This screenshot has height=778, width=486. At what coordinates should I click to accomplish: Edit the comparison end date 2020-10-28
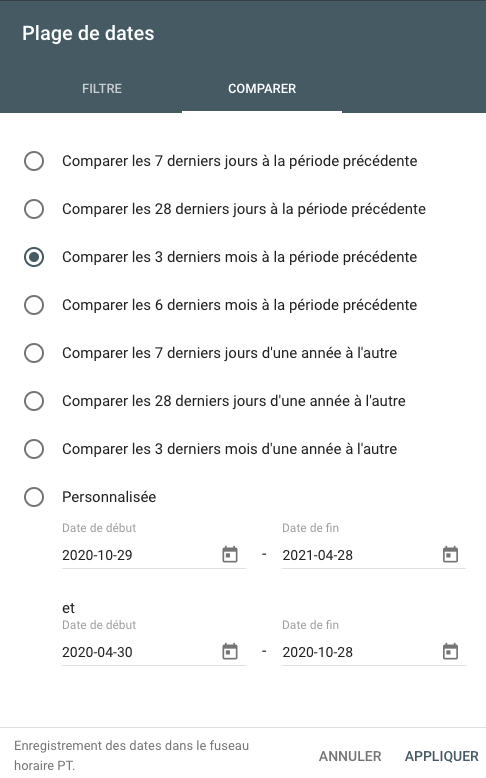click(359, 652)
